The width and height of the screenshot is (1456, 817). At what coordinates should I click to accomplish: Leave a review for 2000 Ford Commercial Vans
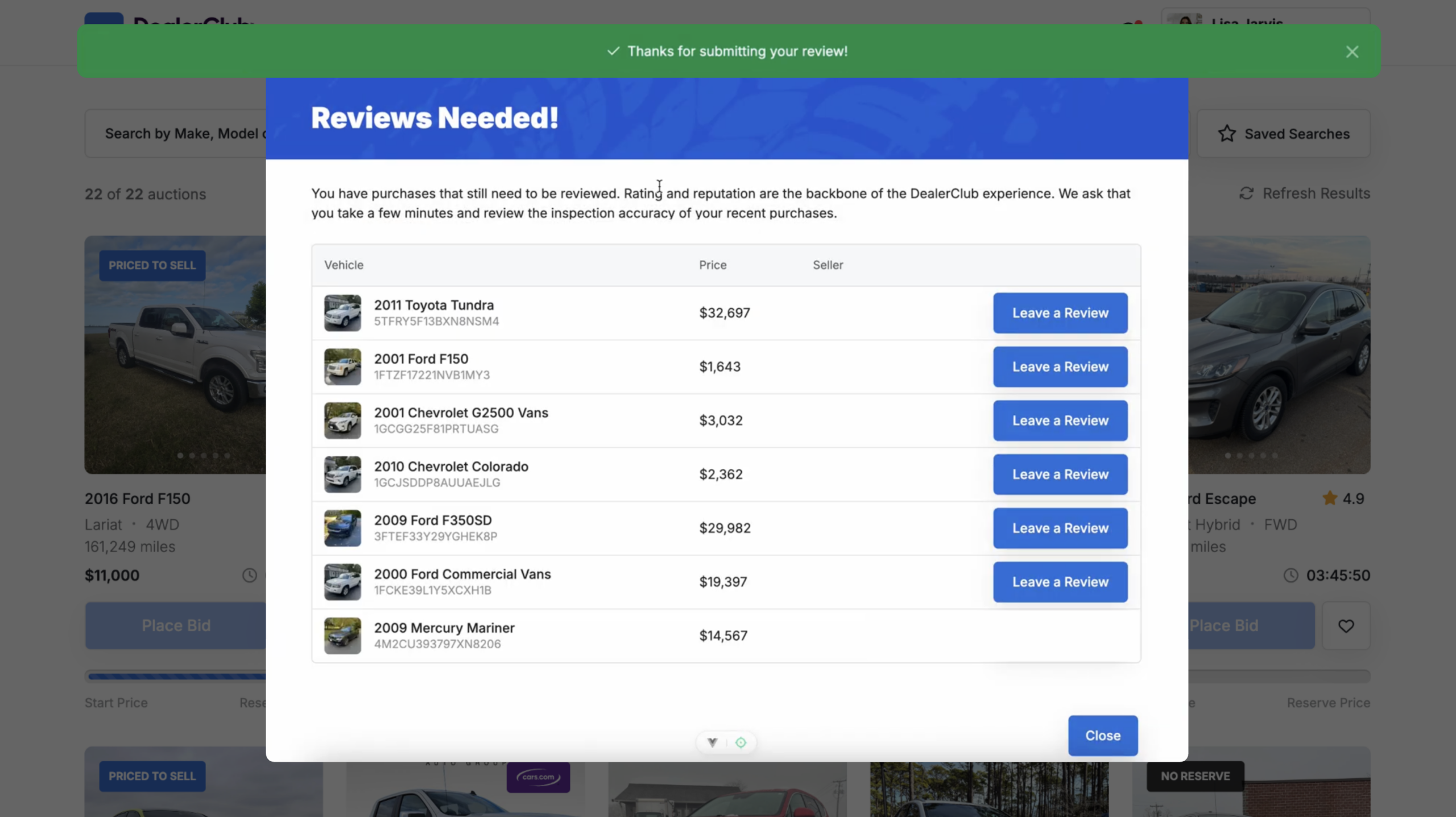[x=1060, y=582]
